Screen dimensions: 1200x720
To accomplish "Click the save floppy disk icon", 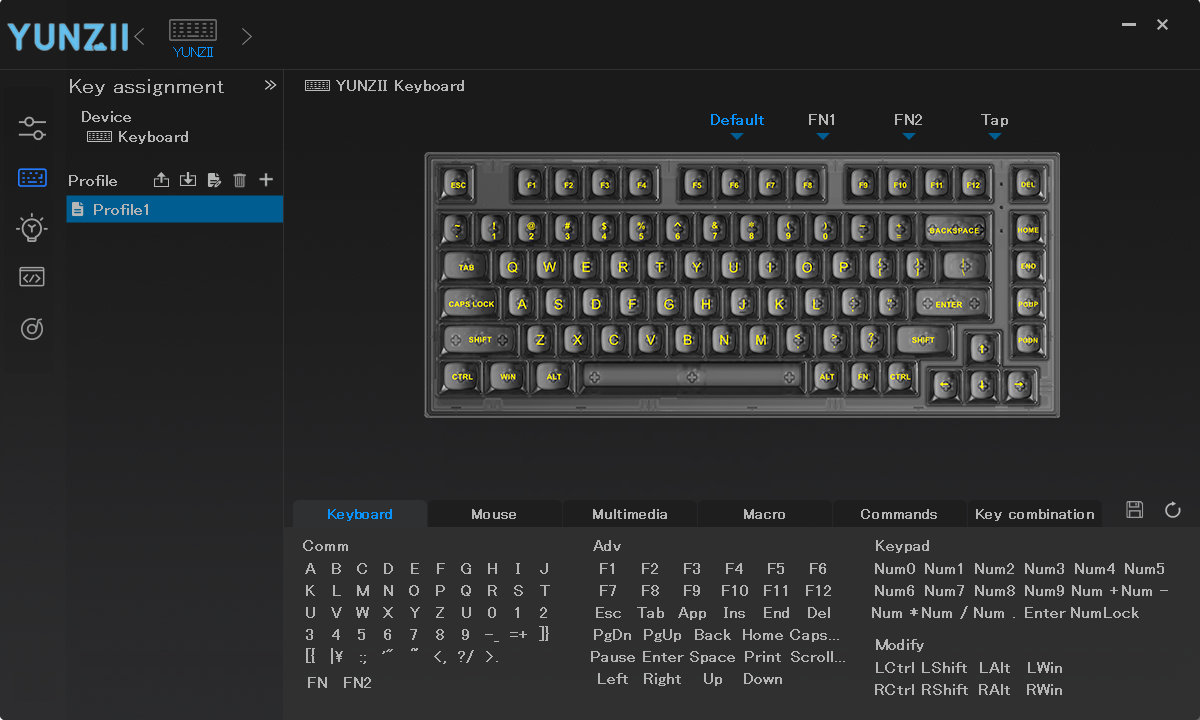I will click(x=1134, y=510).
